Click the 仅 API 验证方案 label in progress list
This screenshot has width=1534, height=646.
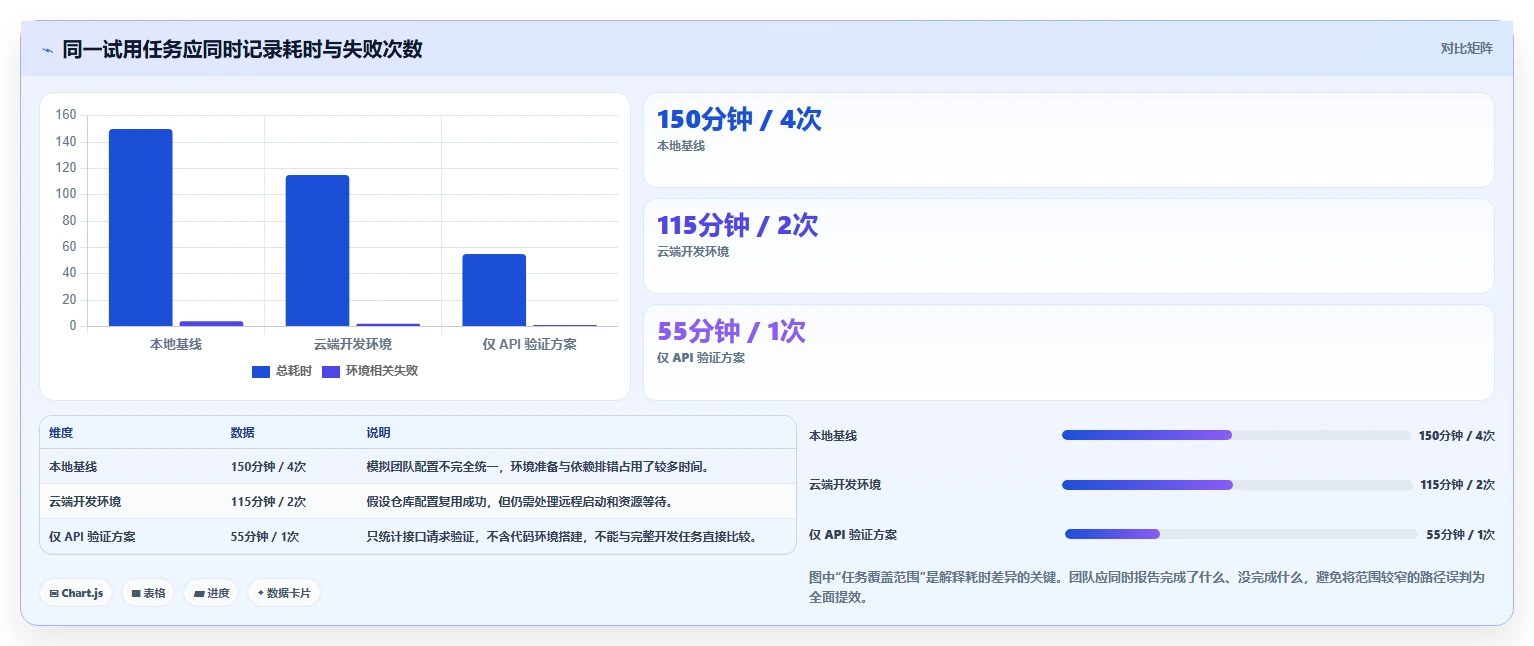(853, 535)
